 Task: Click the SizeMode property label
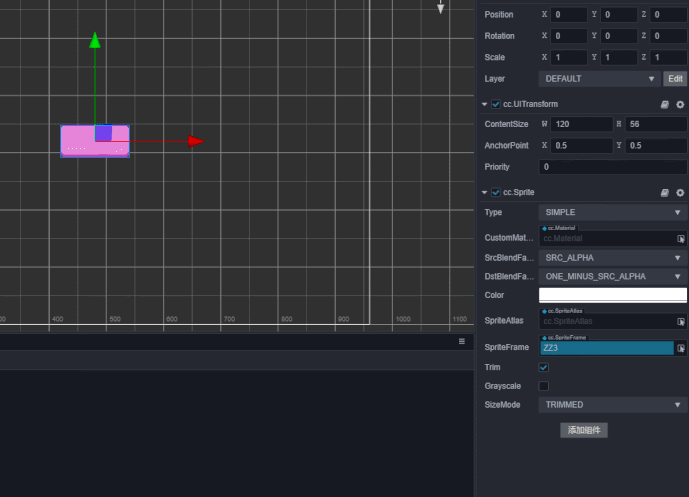click(x=502, y=405)
